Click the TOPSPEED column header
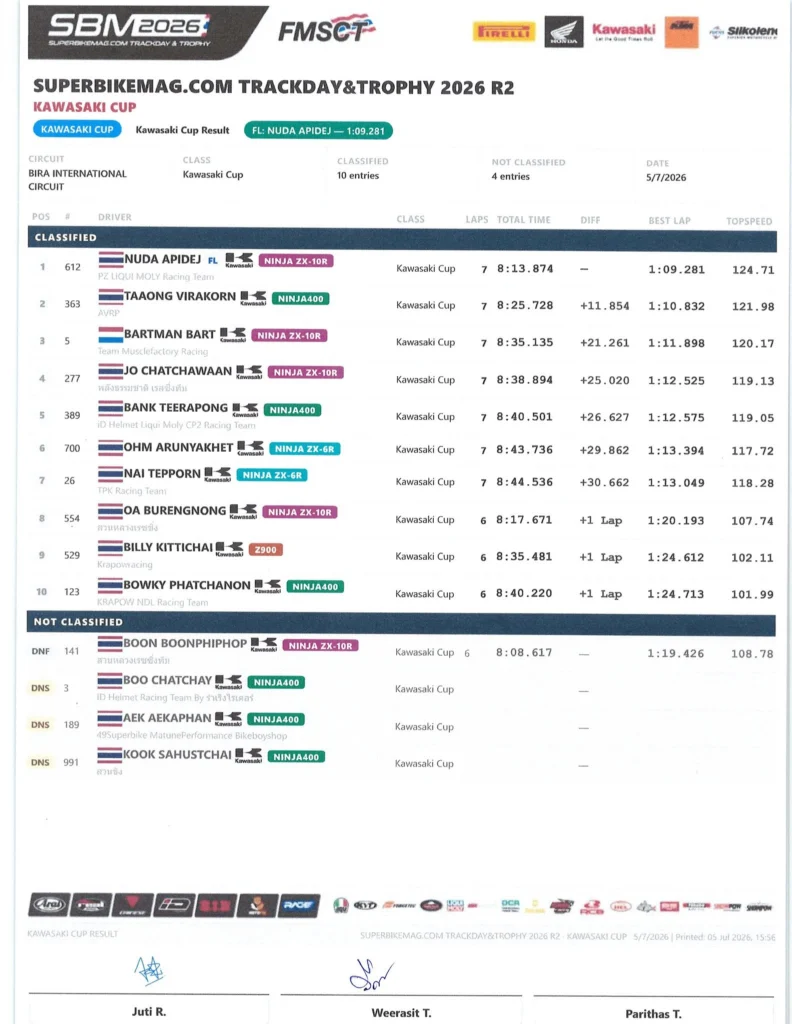792x1024 pixels. coord(749,221)
